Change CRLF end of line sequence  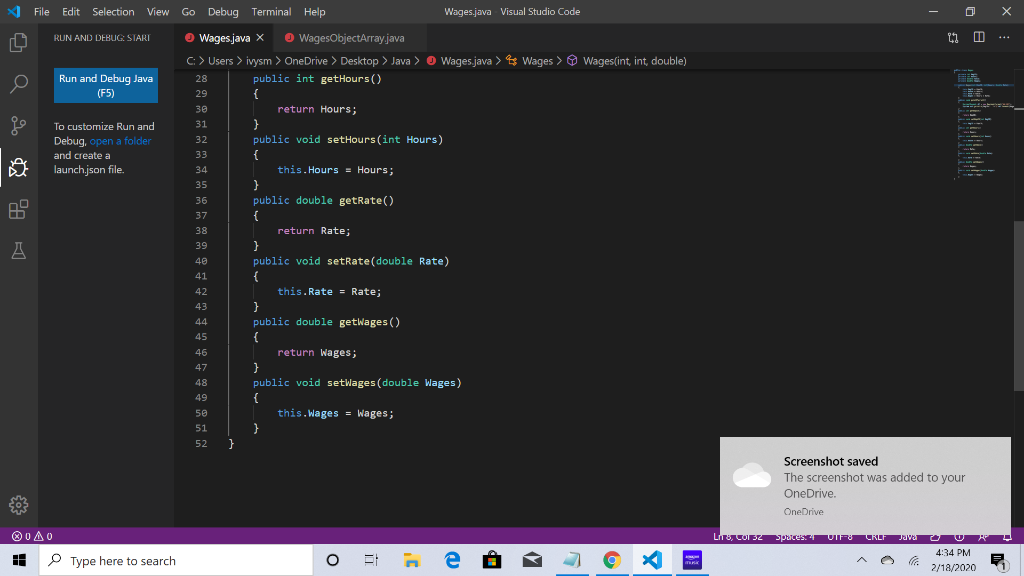[876, 537]
